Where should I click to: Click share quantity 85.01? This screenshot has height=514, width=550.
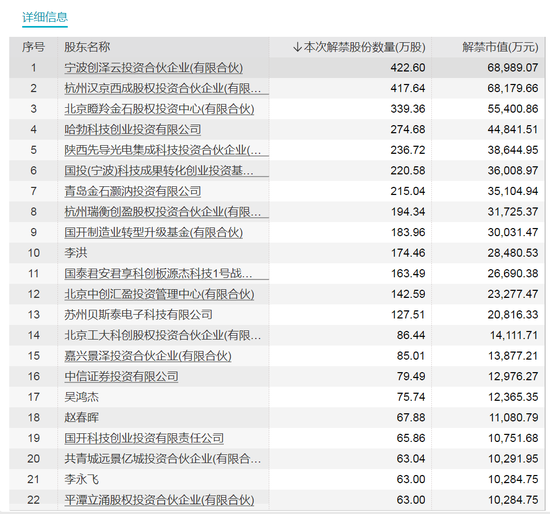411,356
